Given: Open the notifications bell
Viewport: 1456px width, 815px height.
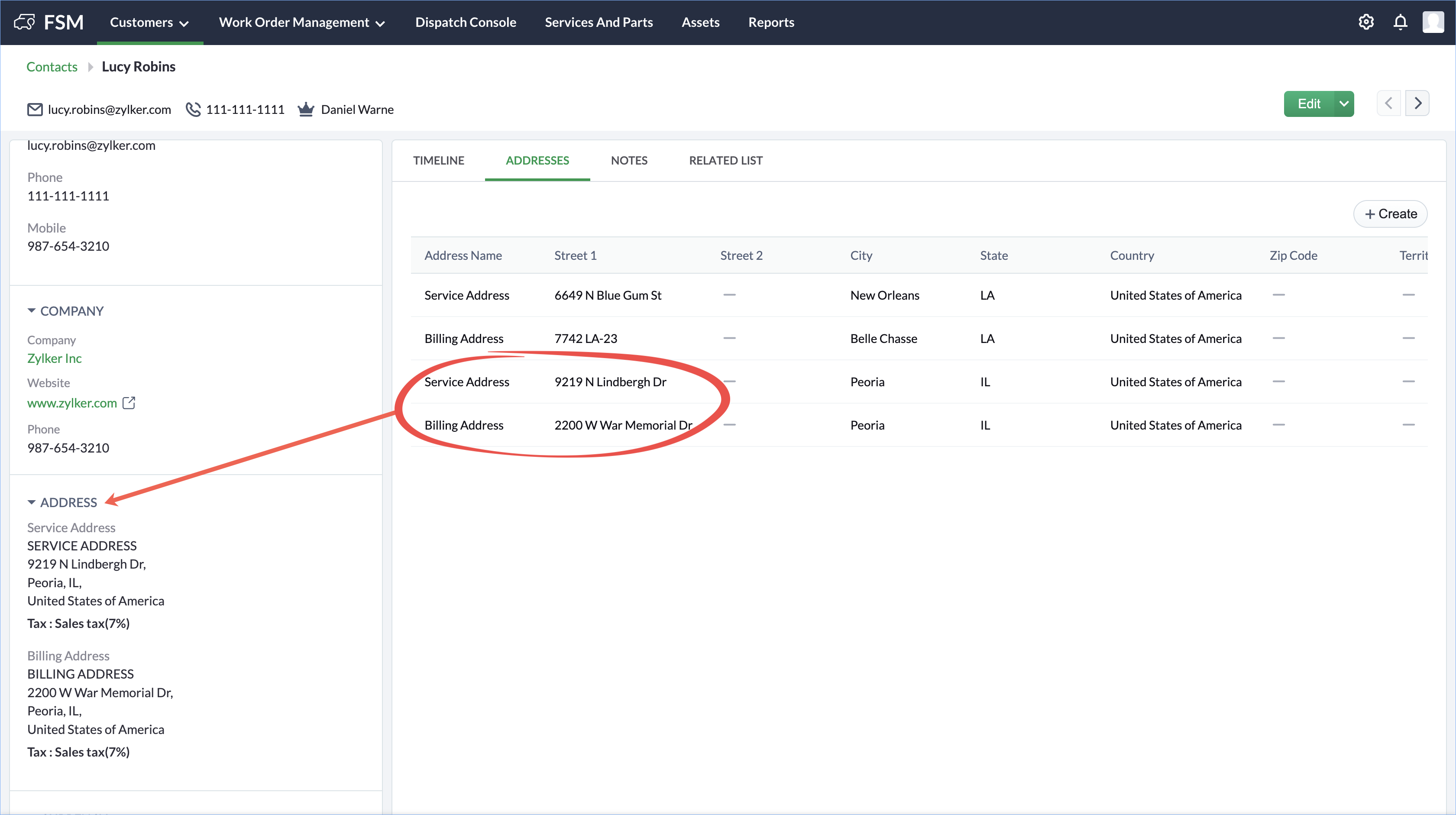Looking at the screenshot, I should tap(1400, 22).
